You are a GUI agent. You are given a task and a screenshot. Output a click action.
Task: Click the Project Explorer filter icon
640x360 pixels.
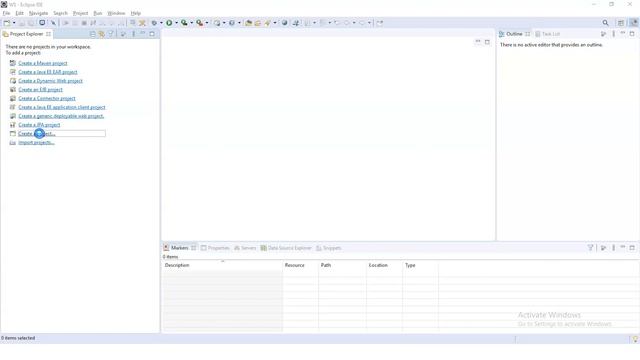point(111,34)
